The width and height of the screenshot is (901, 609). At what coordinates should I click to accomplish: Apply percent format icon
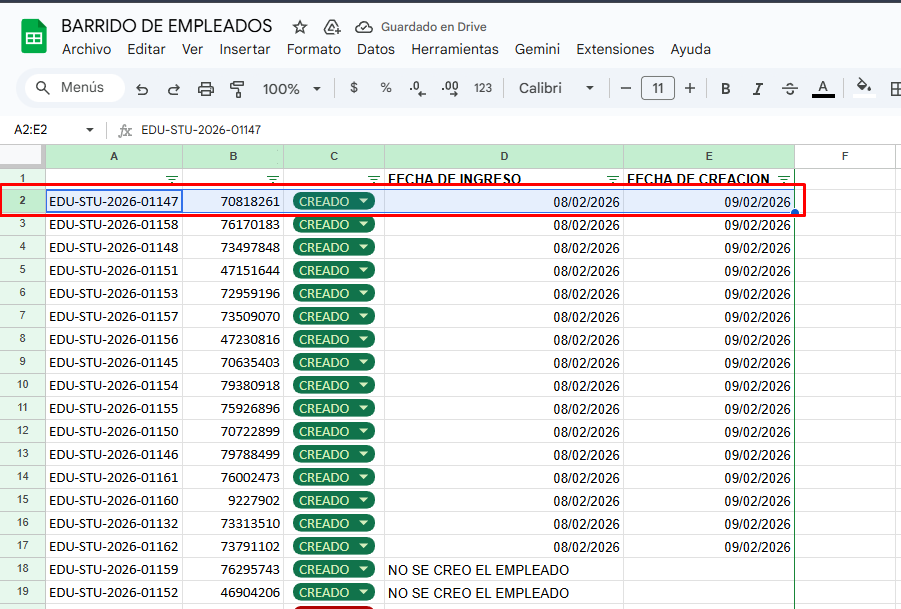(386, 88)
